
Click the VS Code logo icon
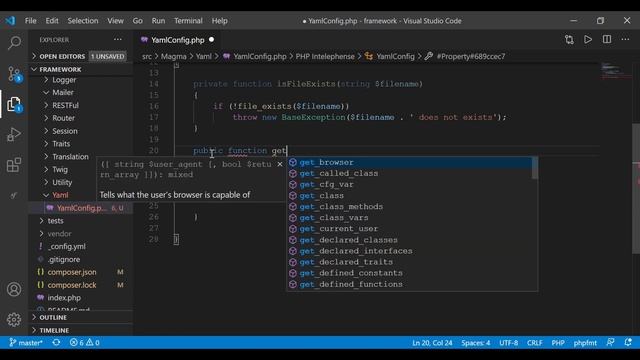tap(10, 20)
